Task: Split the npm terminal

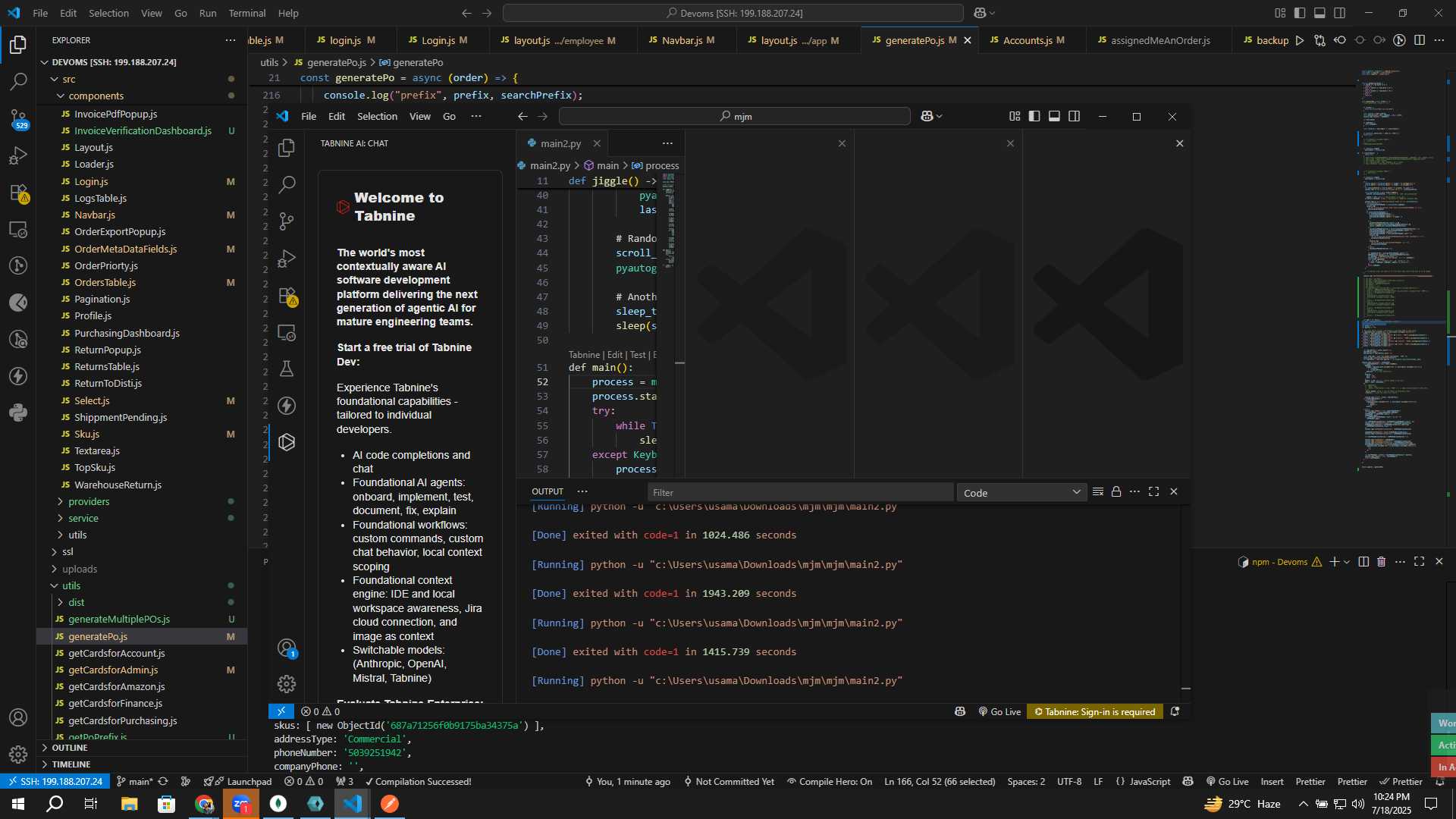Action: click(x=1363, y=562)
